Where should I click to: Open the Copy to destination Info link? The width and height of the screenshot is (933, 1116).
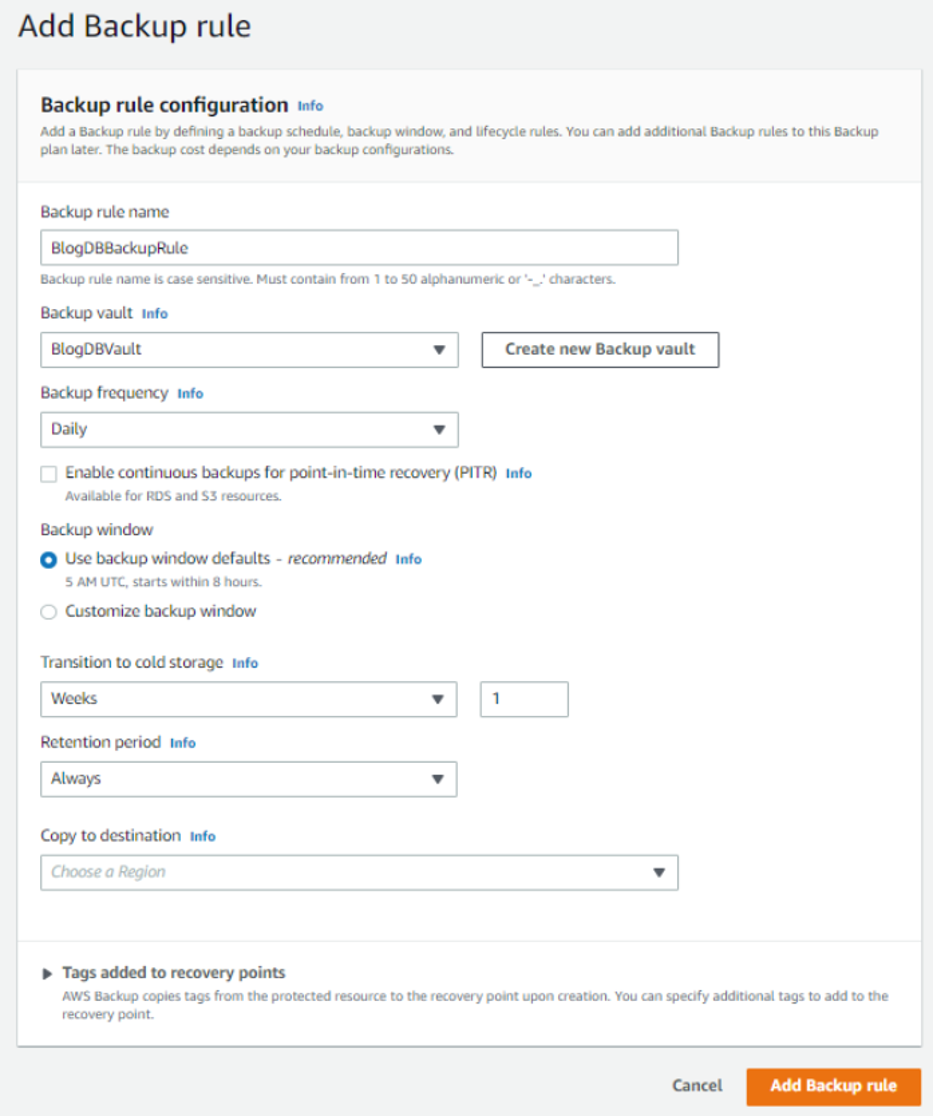pyautogui.click(x=202, y=836)
